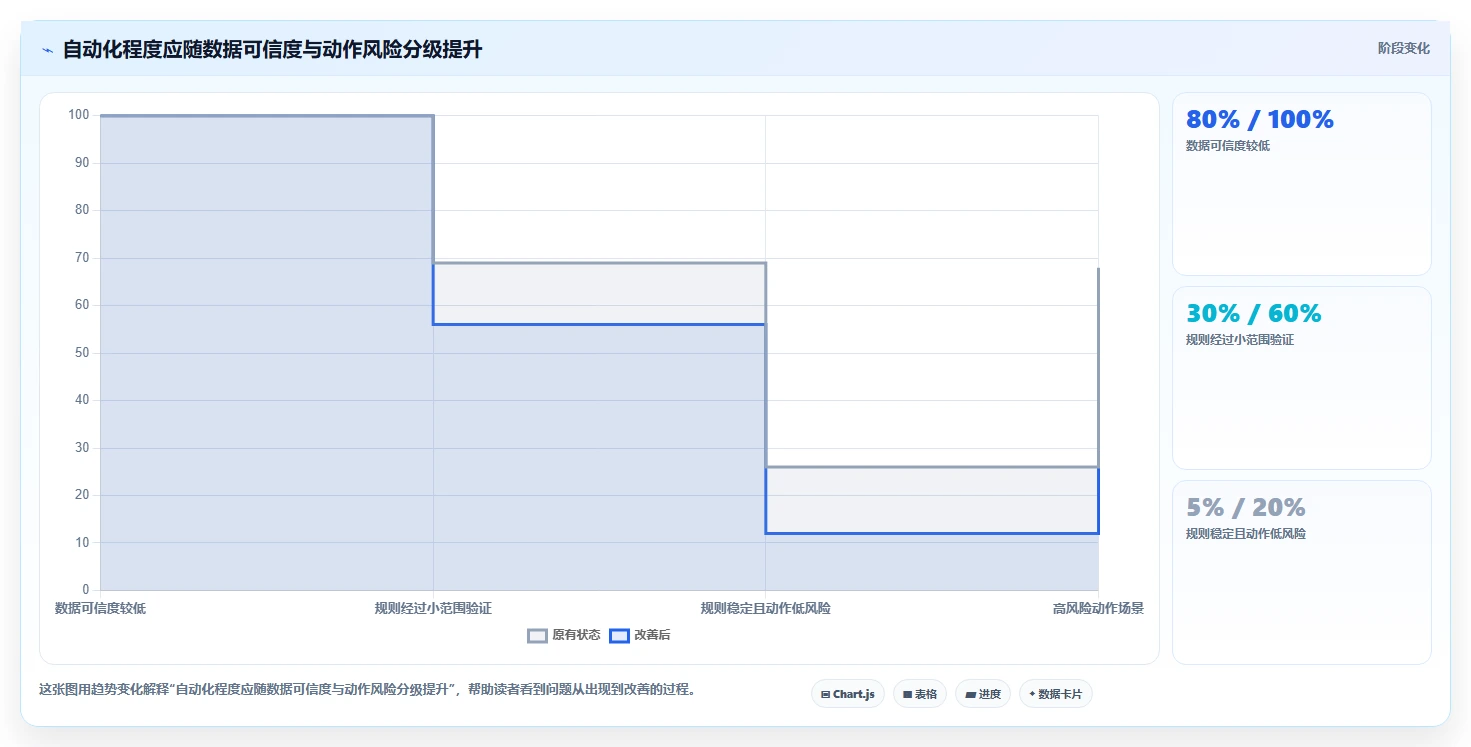Image resolution: width=1471 pixels, height=747 pixels.
Task: Click the y-axis value 20
Action: click(82, 495)
